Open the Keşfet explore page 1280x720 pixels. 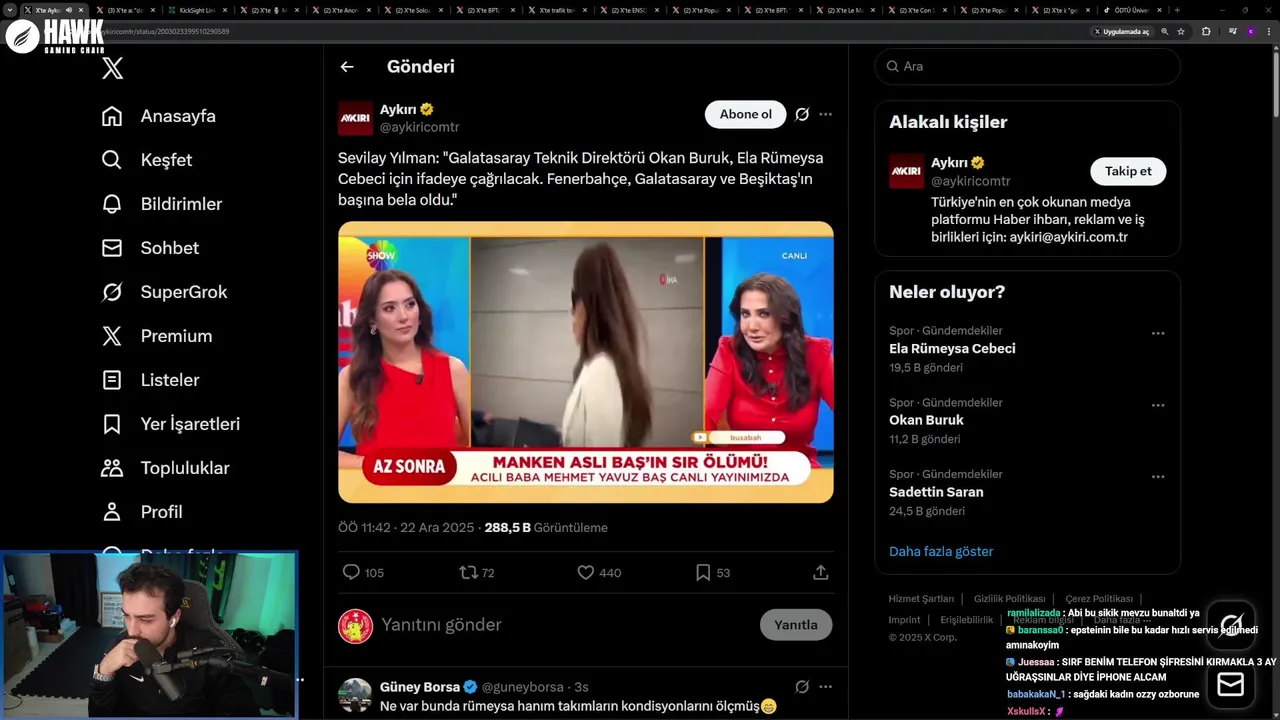pos(147,160)
